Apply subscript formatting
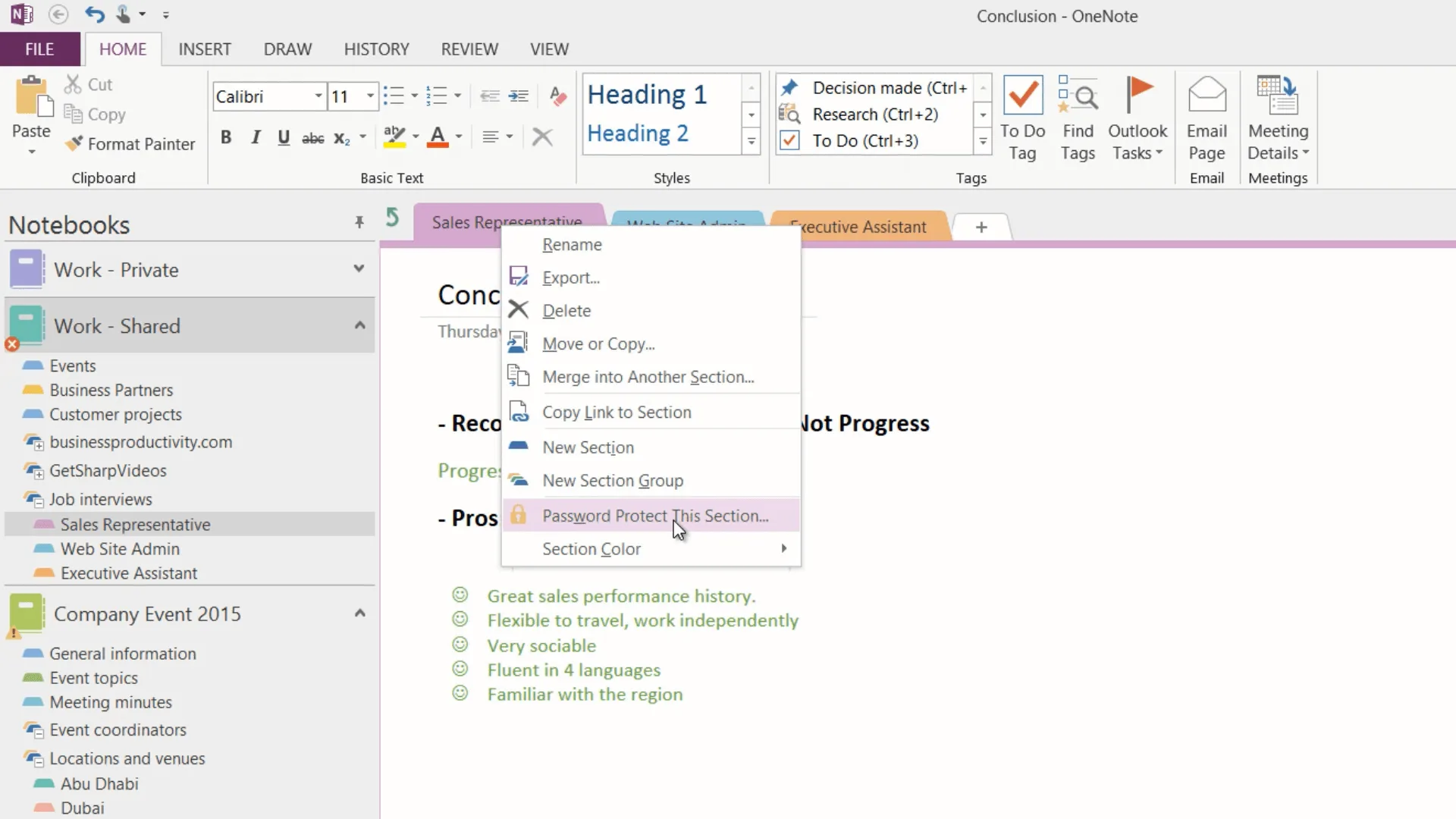 pos(342,138)
